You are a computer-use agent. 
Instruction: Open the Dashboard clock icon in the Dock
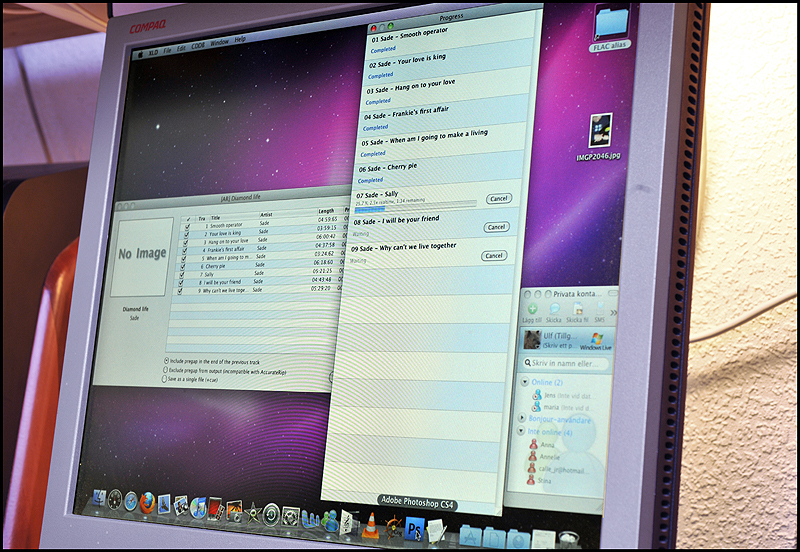tap(115, 499)
